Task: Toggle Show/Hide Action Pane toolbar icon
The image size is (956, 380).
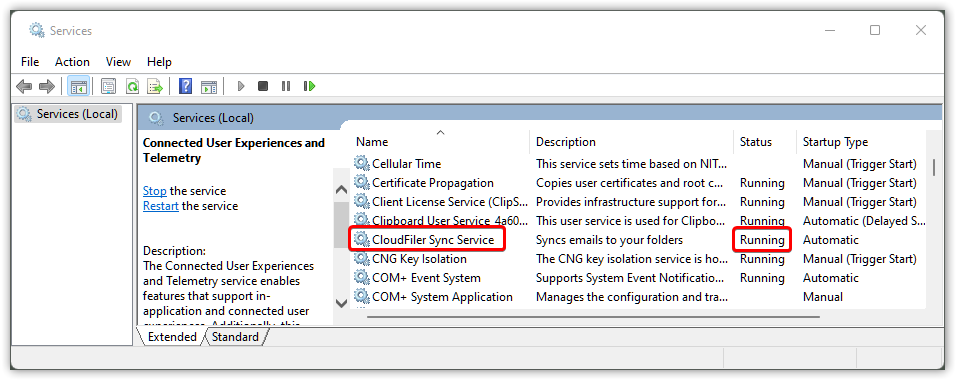Action: pyautogui.click(x=209, y=86)
